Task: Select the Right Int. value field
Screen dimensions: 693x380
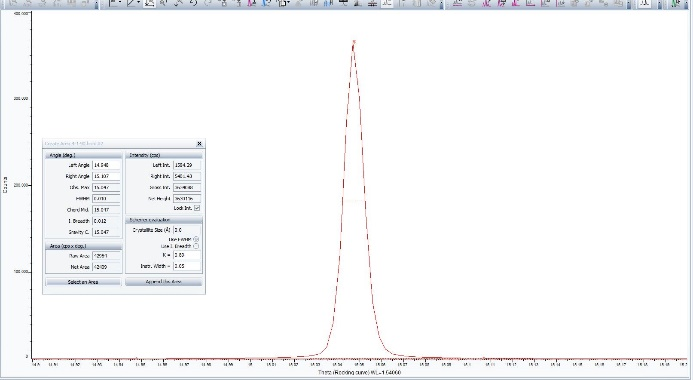Action: pyautogui.click(x=187, y=176)
